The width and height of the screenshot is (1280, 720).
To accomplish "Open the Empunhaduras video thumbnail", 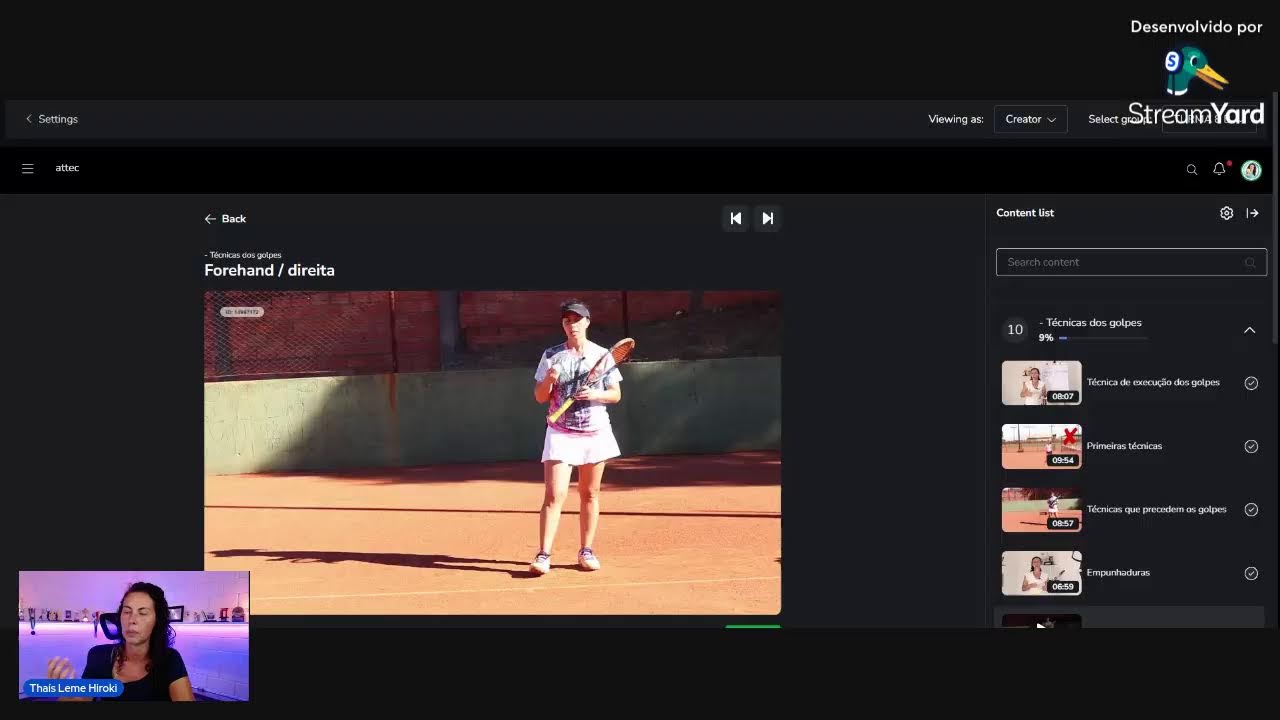I will click(x=1041, y=573).
